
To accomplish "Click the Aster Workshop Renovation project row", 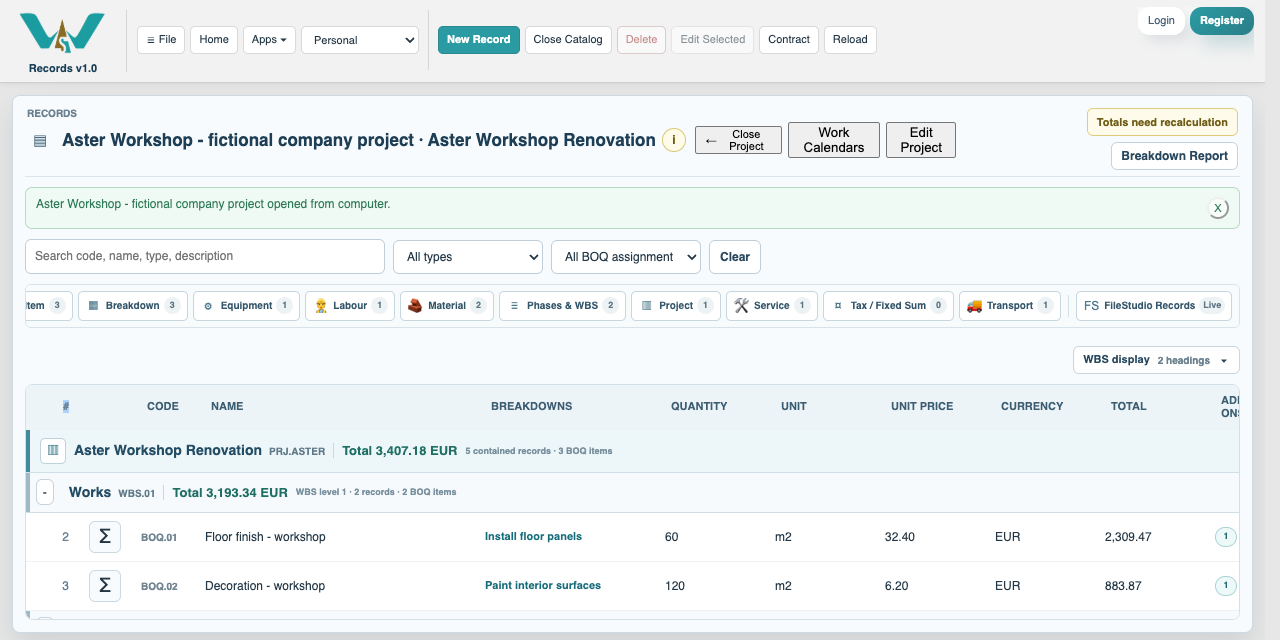I will coord(633,451).
